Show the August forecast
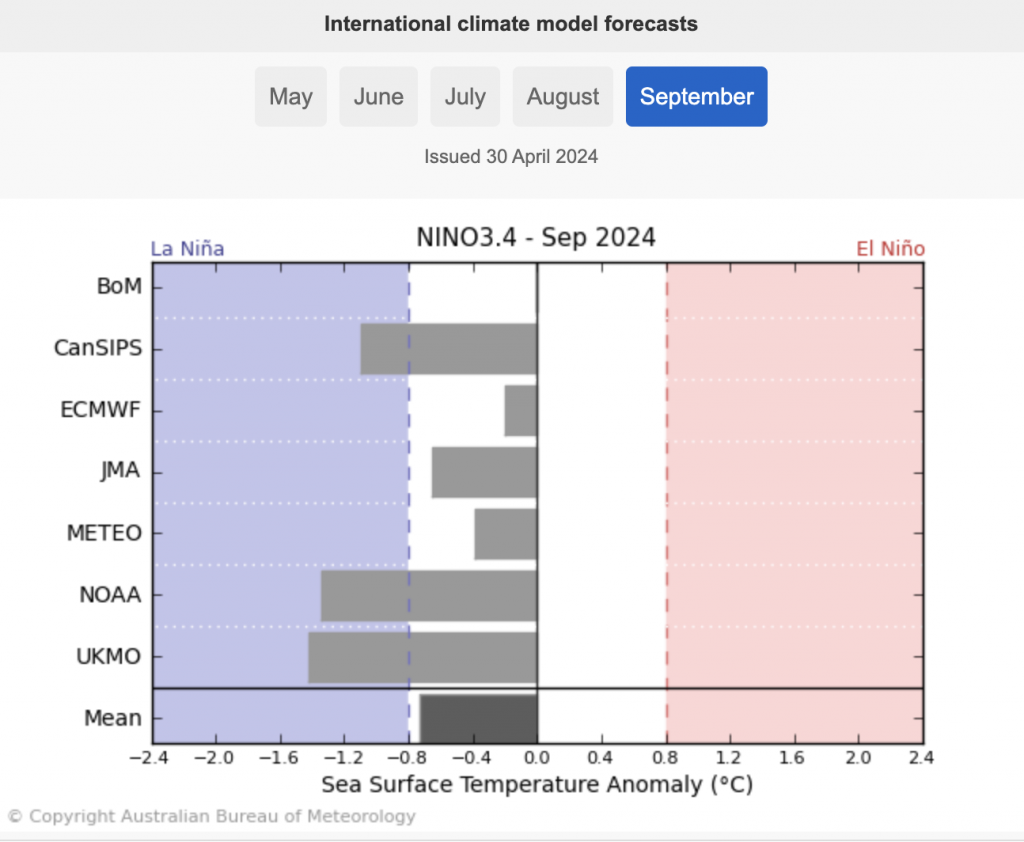The image size is (1024, 842). pyautogui.click(x=563, y=97)
